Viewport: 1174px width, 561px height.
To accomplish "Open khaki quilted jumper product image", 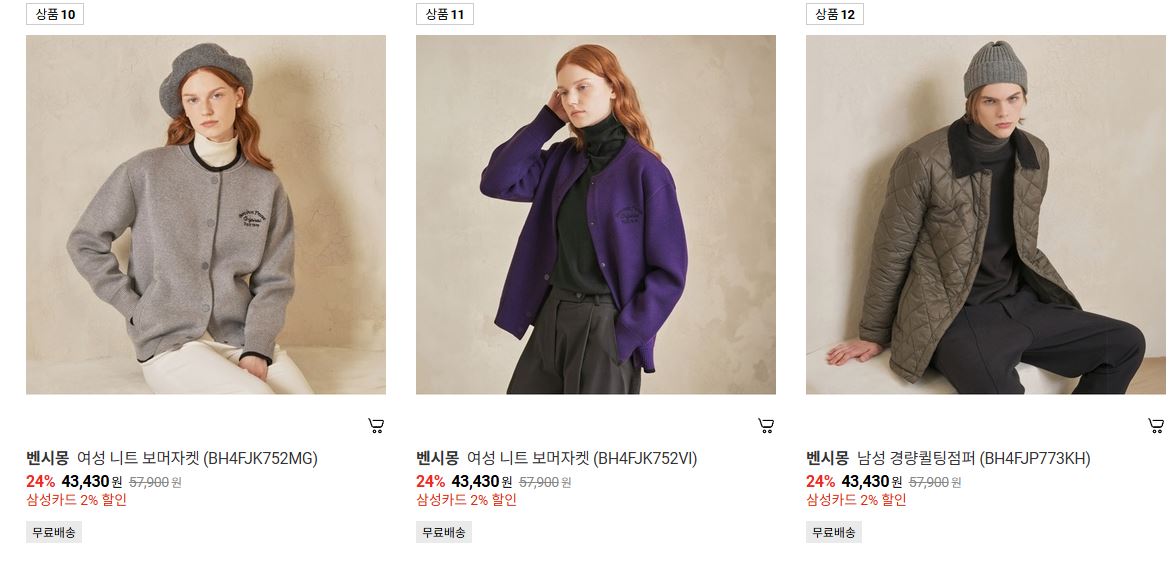I will click(x=986, y=214).
